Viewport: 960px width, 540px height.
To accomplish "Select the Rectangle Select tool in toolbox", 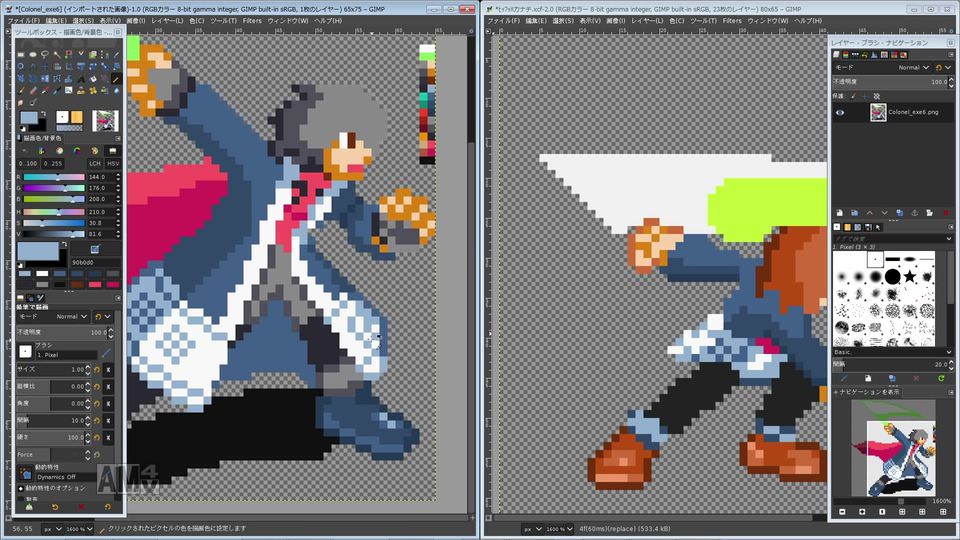I will click(x=21, y=54).
